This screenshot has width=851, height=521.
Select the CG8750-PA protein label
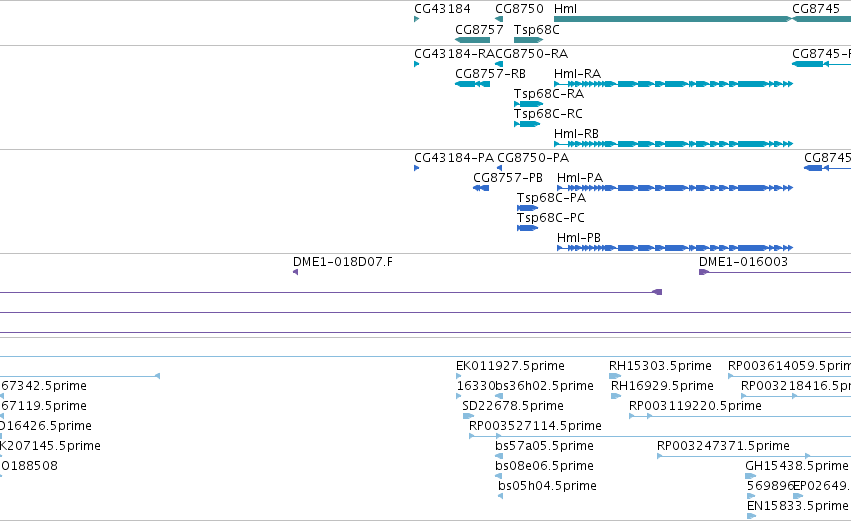click(533, 158)
